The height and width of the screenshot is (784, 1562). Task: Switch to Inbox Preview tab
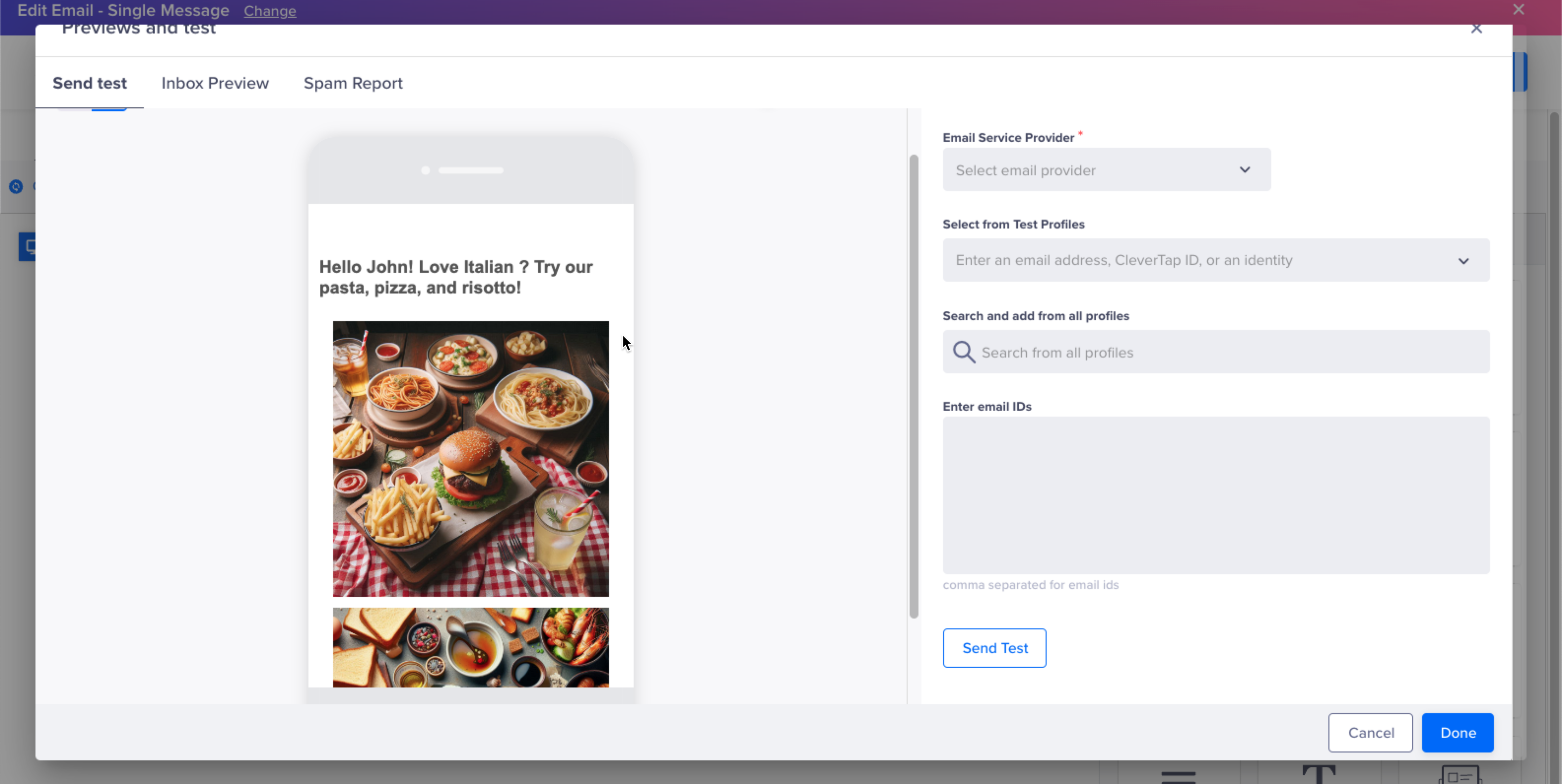pos(215,83)
